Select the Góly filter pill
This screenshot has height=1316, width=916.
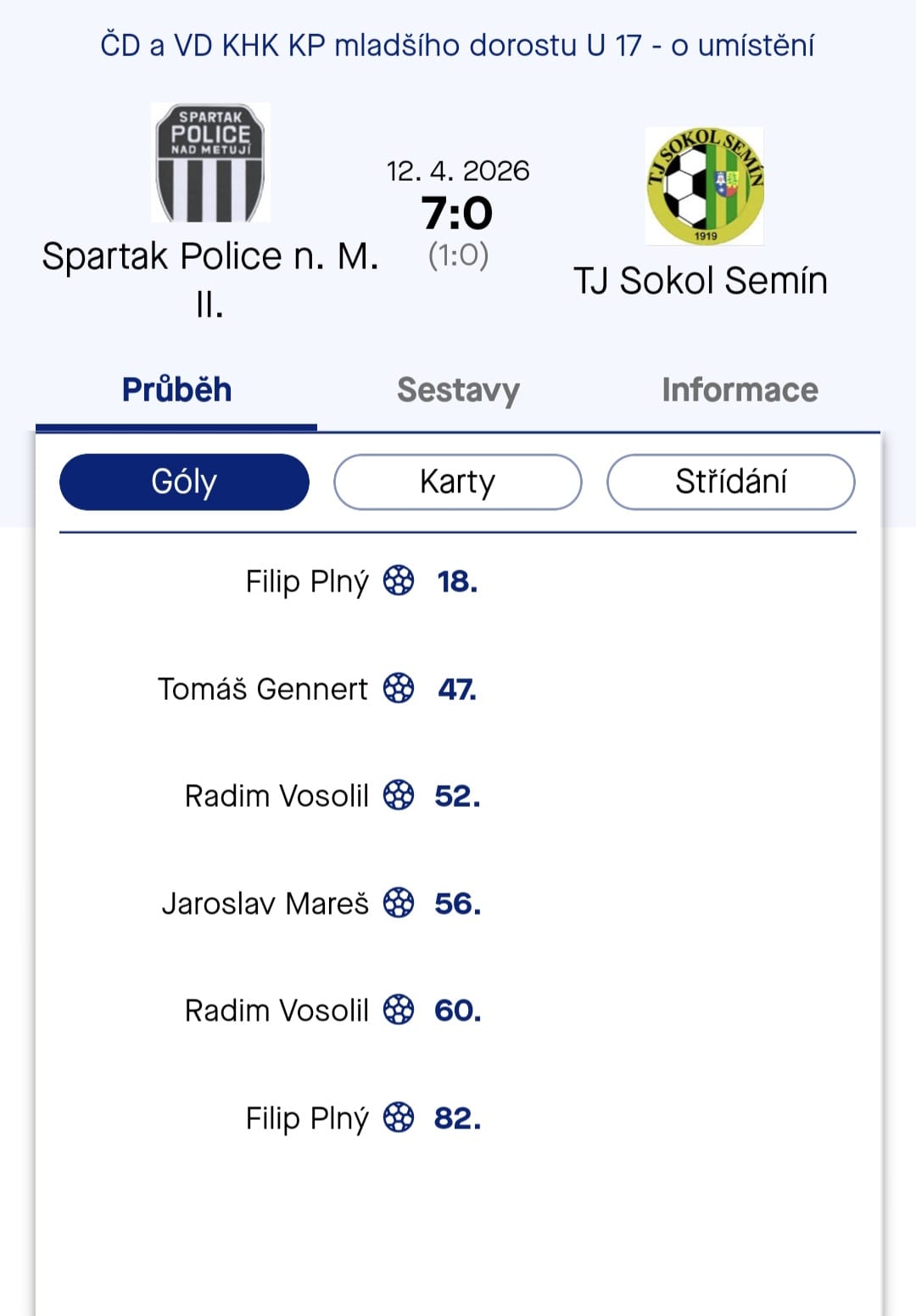click(184, 482)
